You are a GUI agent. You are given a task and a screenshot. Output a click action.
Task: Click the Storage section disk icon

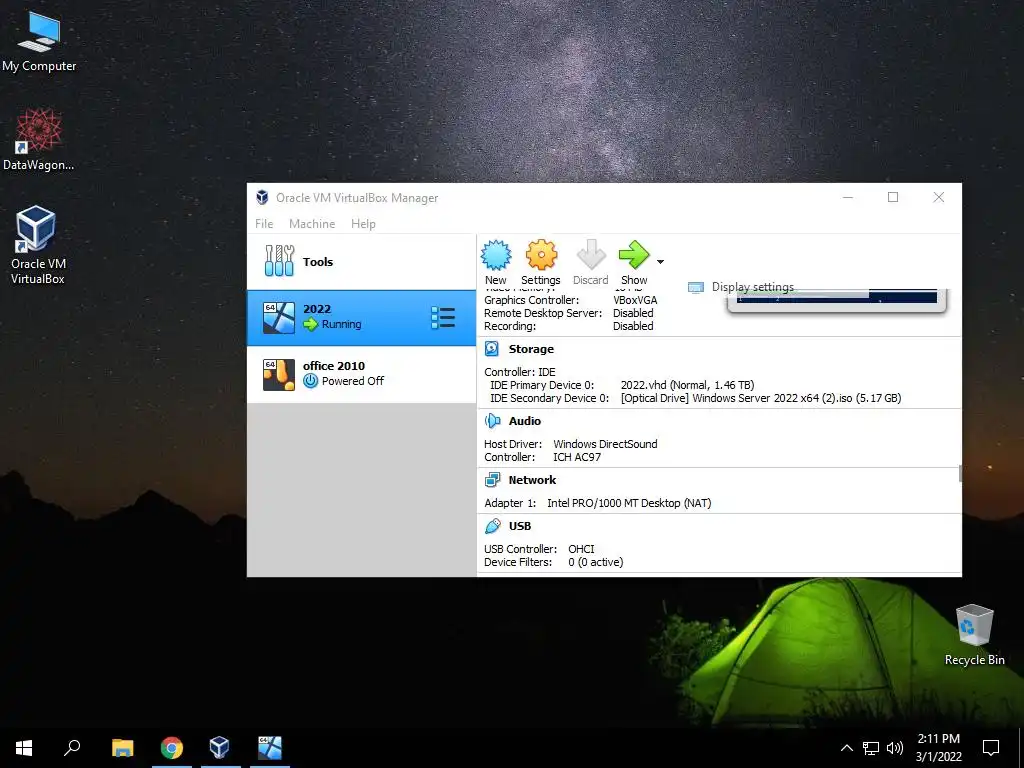pos(492,349)
